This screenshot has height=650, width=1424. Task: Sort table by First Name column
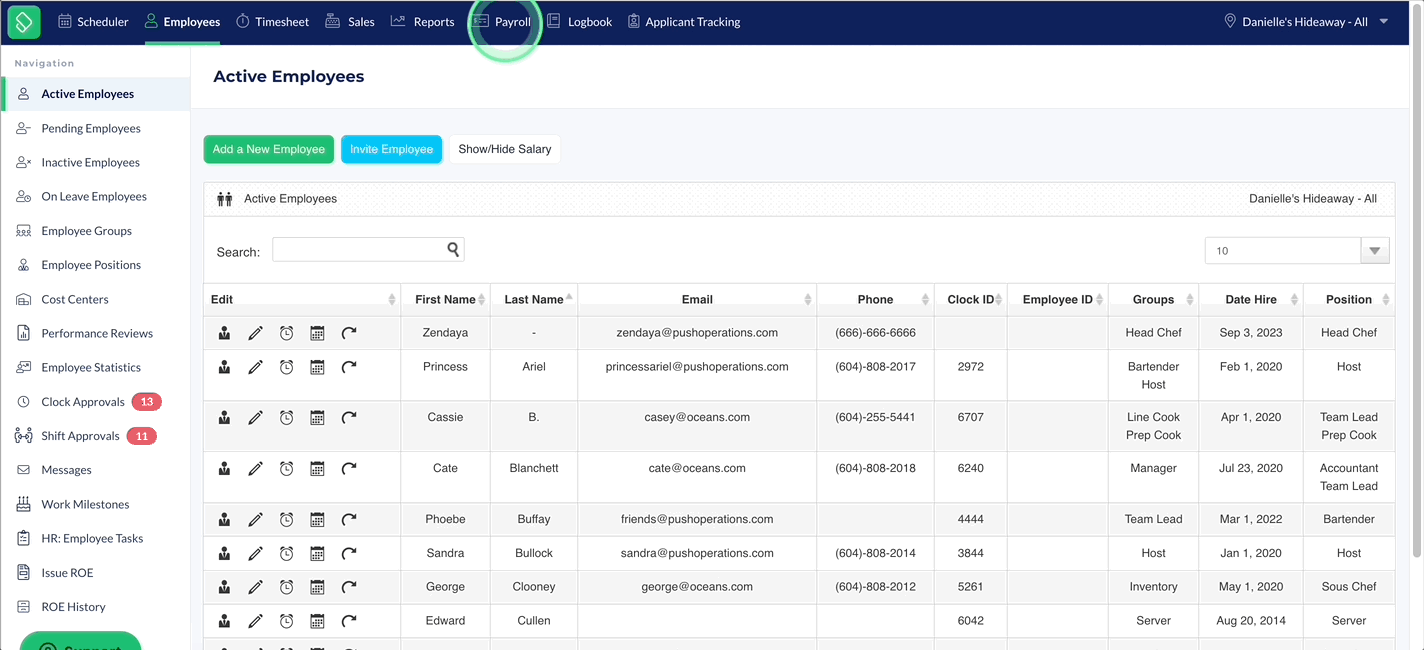445,300
